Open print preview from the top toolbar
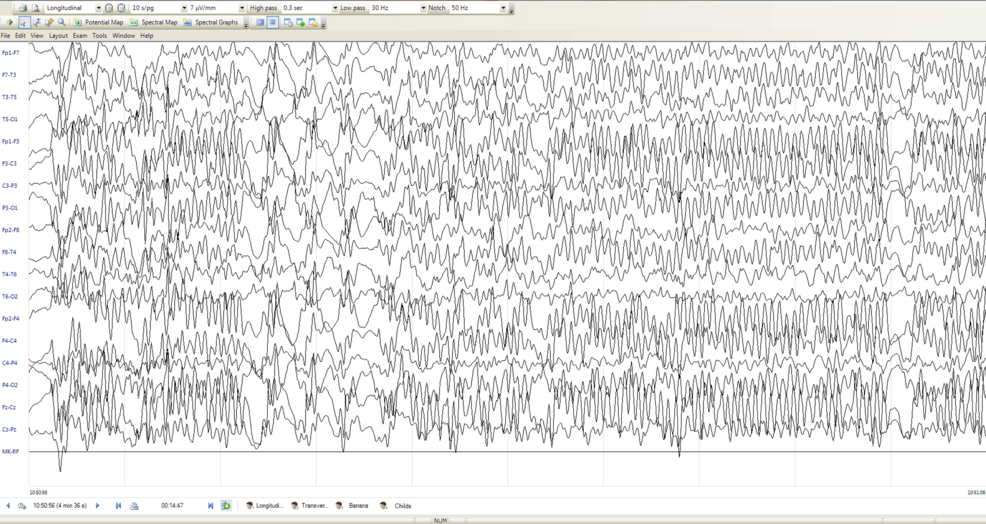This screenshot has width=986, height=524. [35, 8]
